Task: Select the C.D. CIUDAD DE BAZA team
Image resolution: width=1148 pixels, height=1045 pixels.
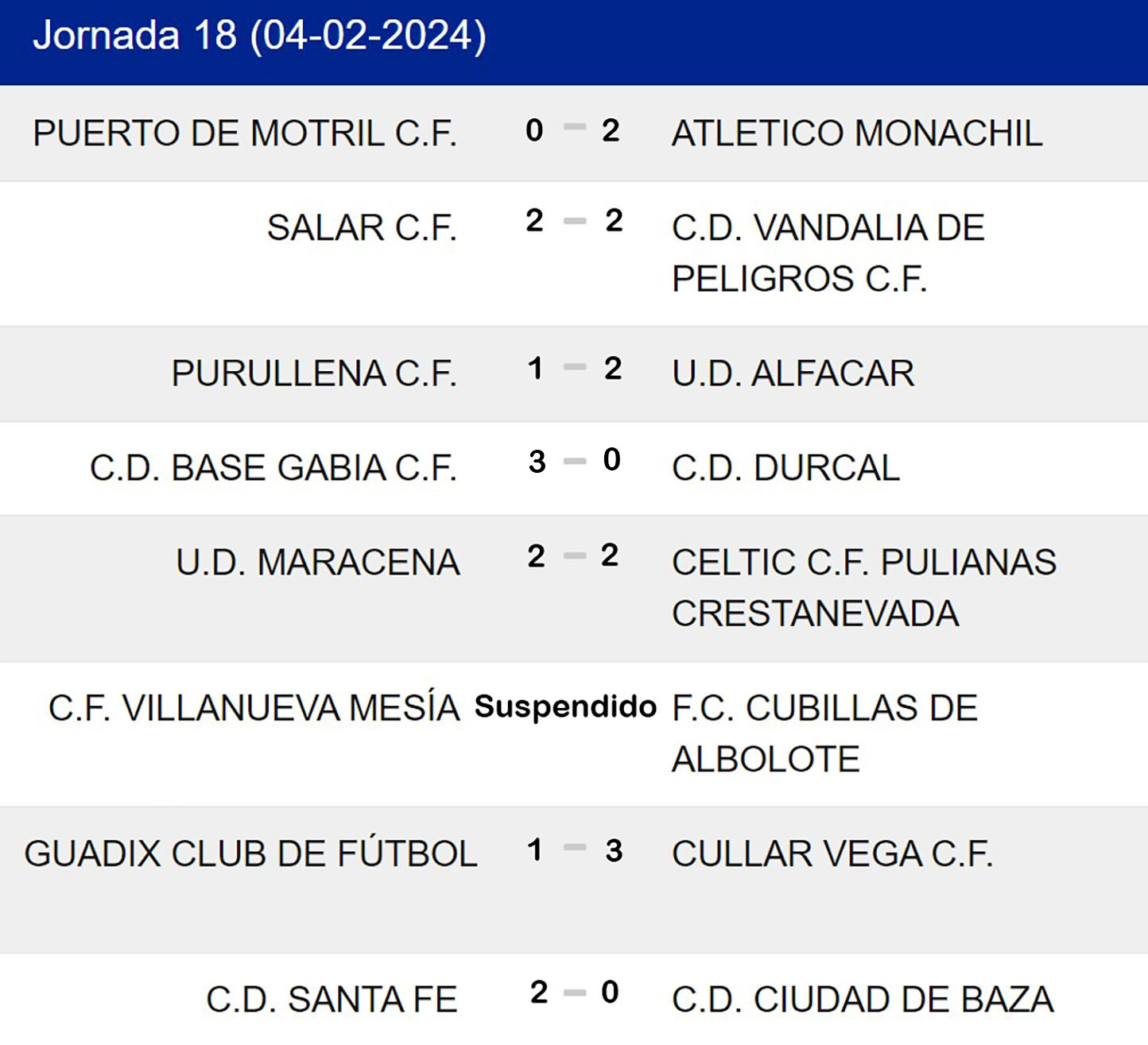Action: [x=863, y=1000]
